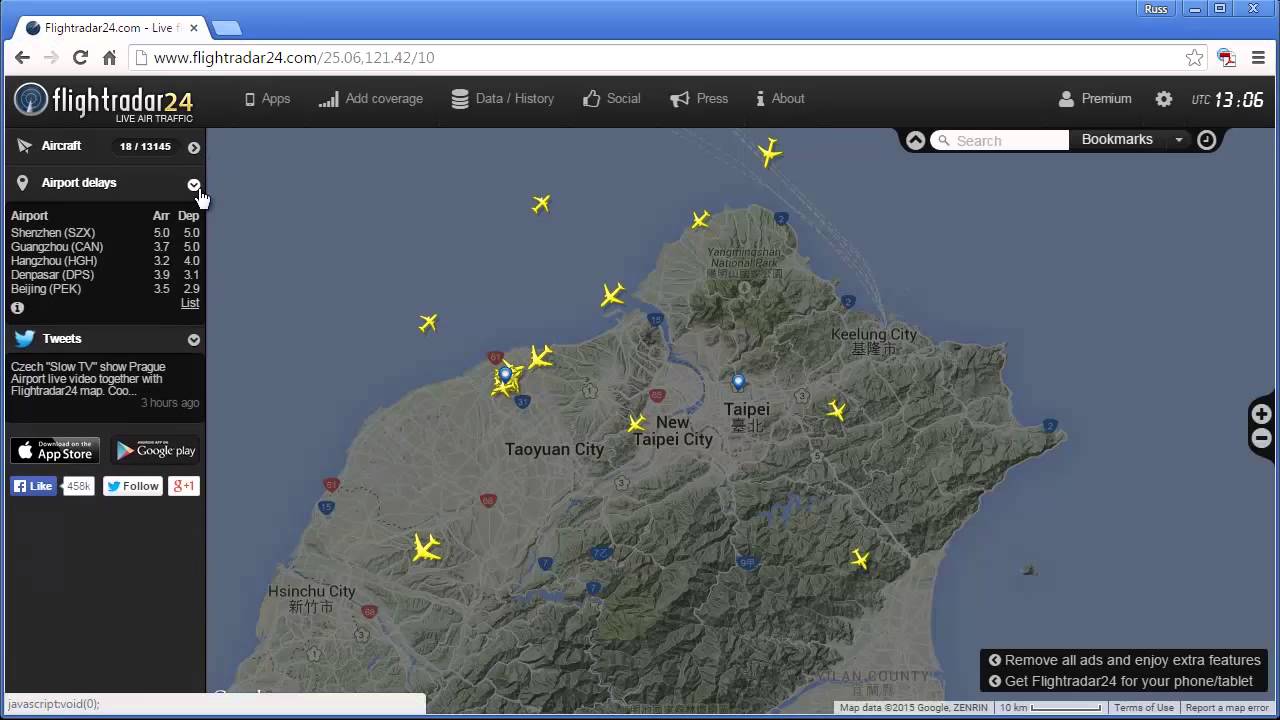
Task: Click Get Flightradar24 for phone/tablet link
Action: coord(1121,681)
